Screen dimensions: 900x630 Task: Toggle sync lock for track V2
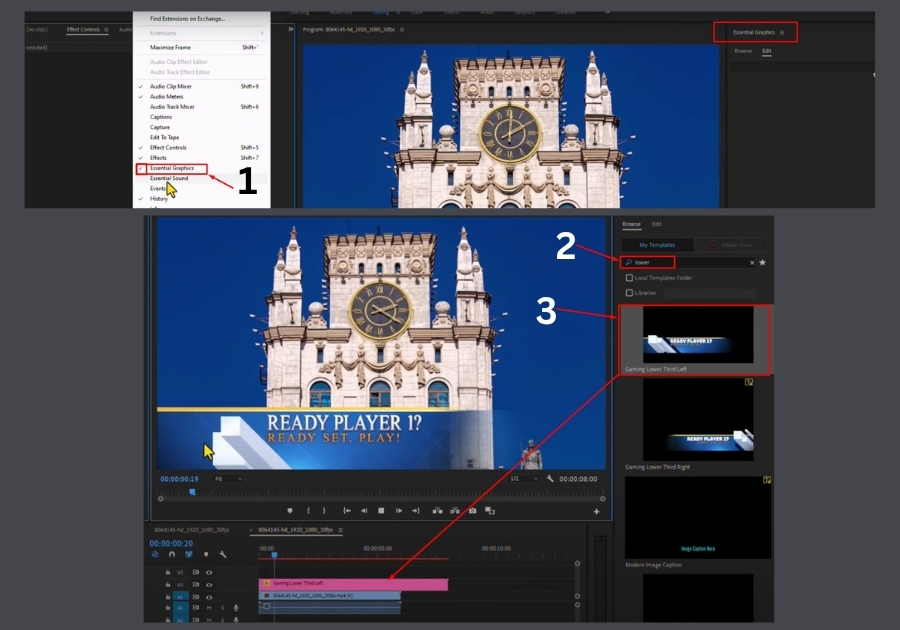pos(196,585)
